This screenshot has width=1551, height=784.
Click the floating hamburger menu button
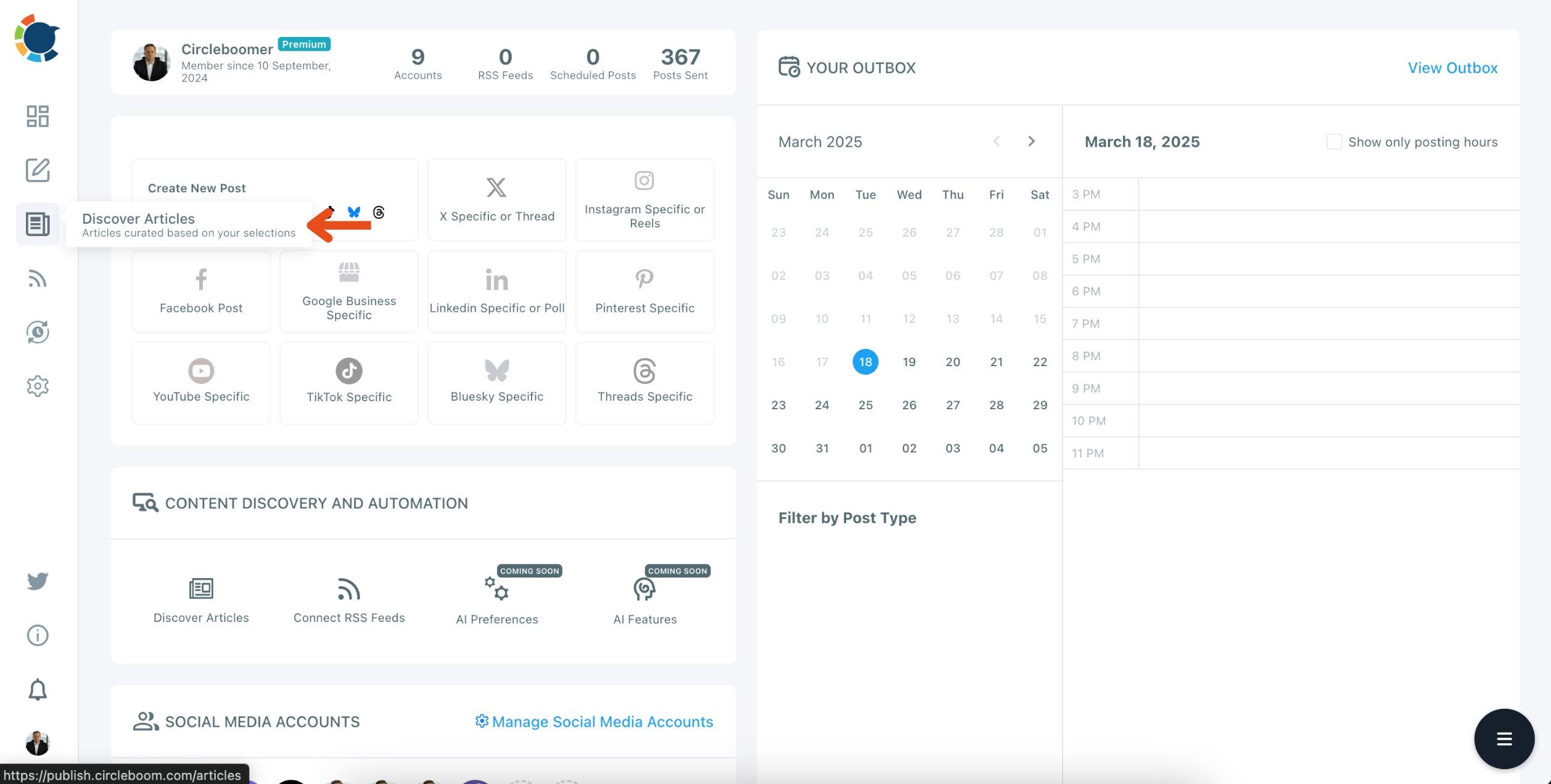pos(1504,738)
